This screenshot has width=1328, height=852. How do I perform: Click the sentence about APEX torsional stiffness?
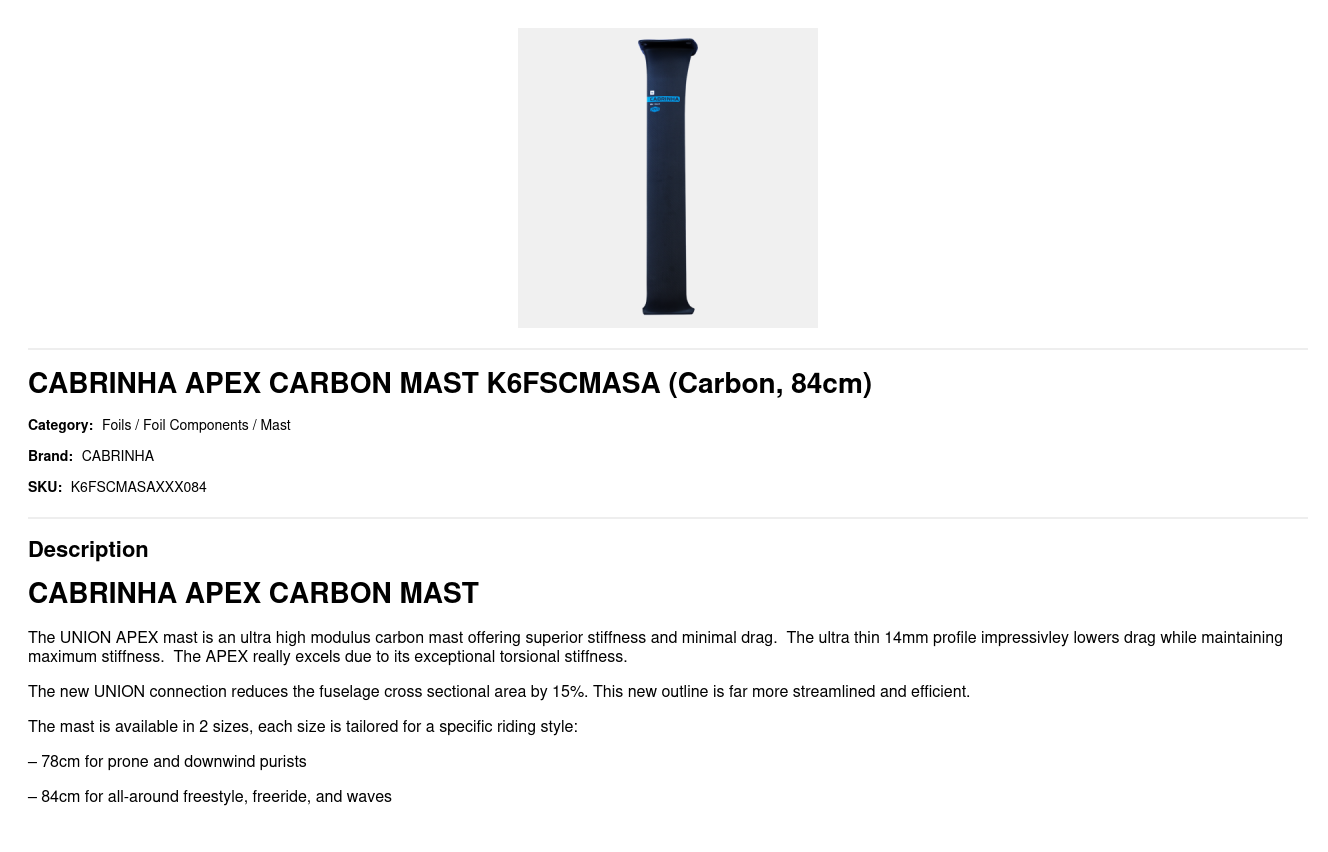(x=400, y=656)
